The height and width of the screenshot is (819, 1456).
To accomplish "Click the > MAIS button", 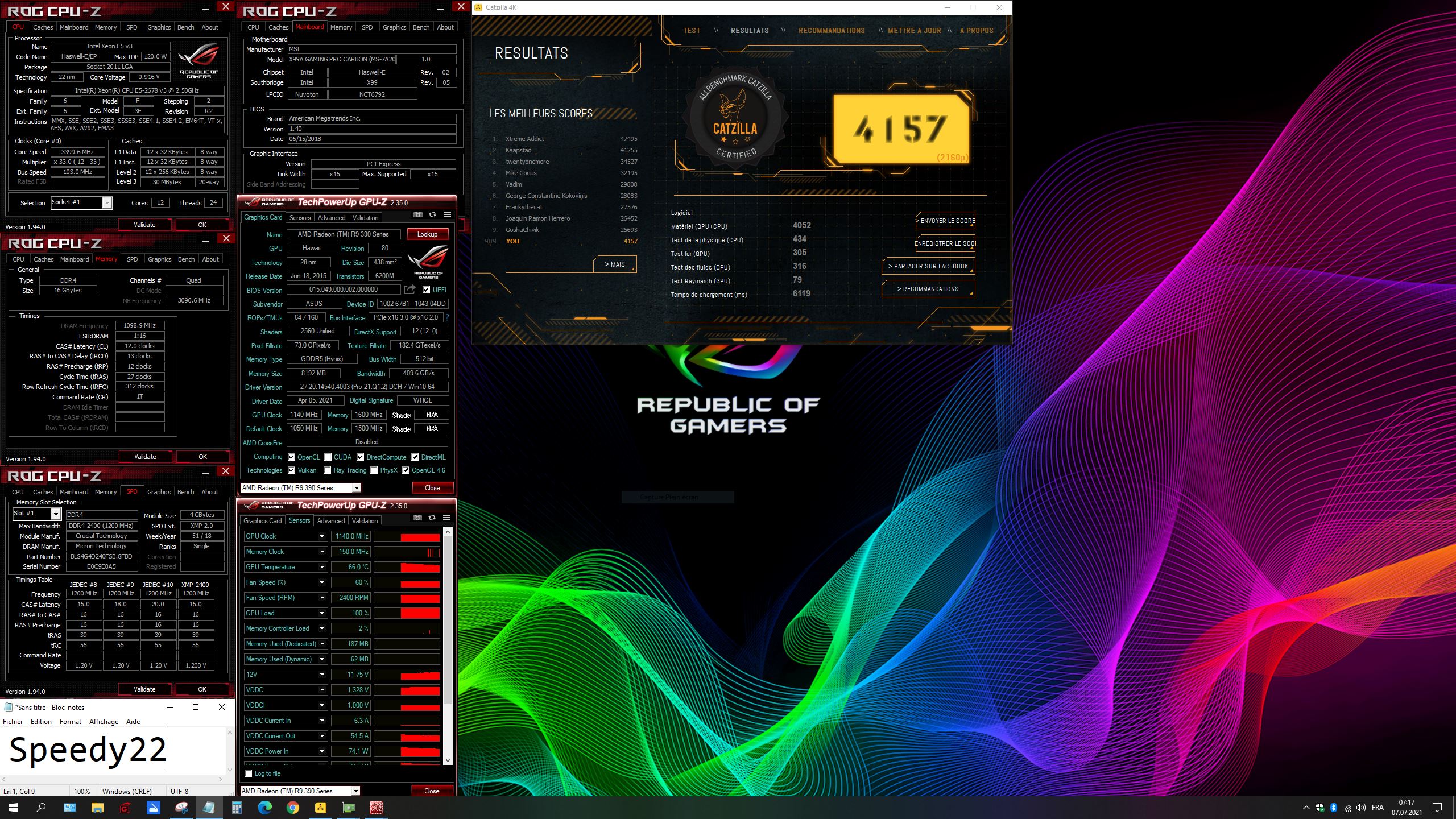I will pos(614,264).
